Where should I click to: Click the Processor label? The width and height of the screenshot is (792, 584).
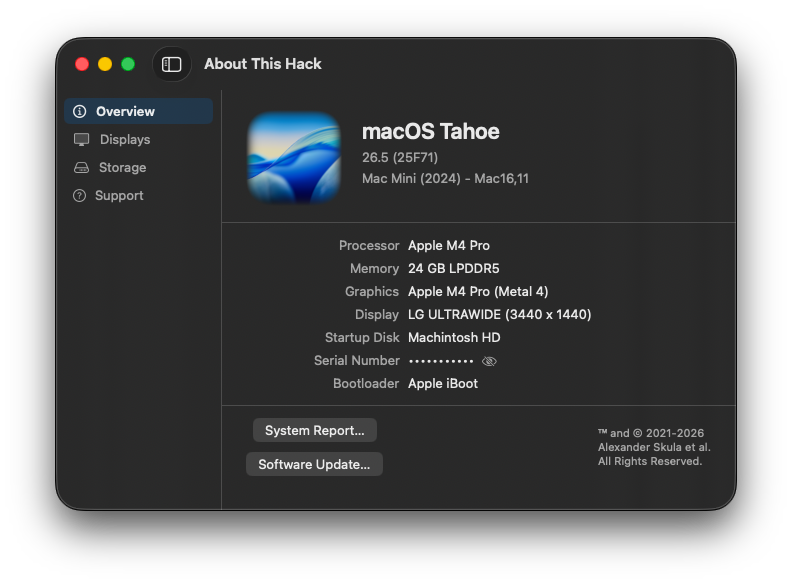tap(369, 246)
